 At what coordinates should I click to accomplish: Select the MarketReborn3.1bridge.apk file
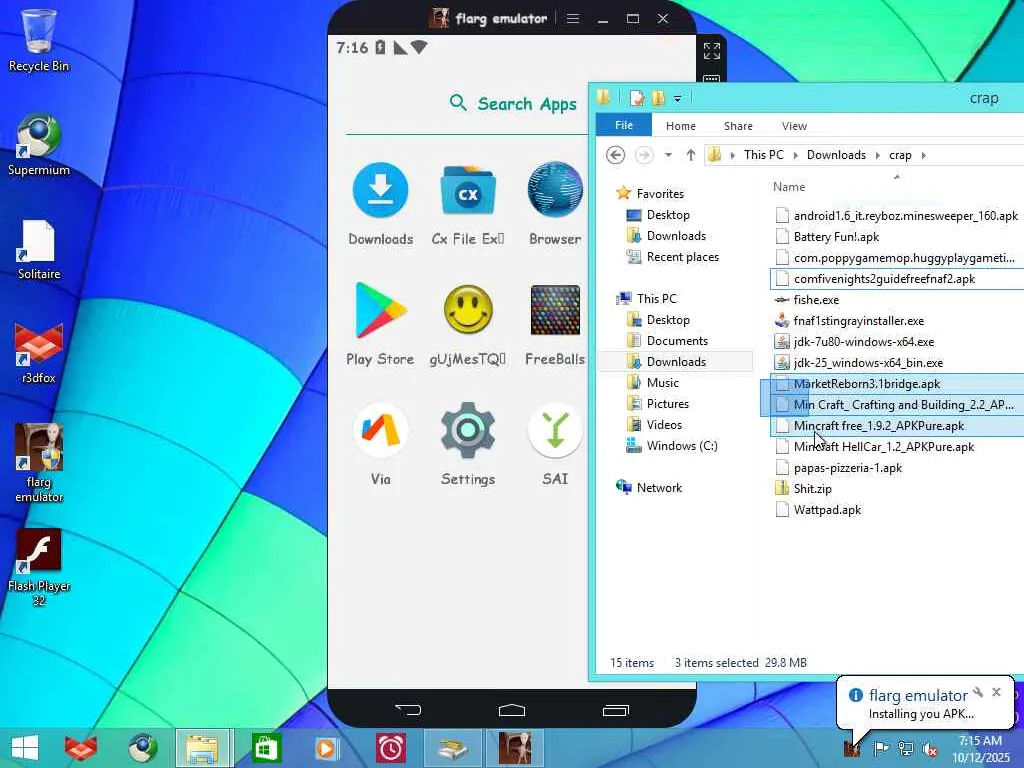[867, 383]
